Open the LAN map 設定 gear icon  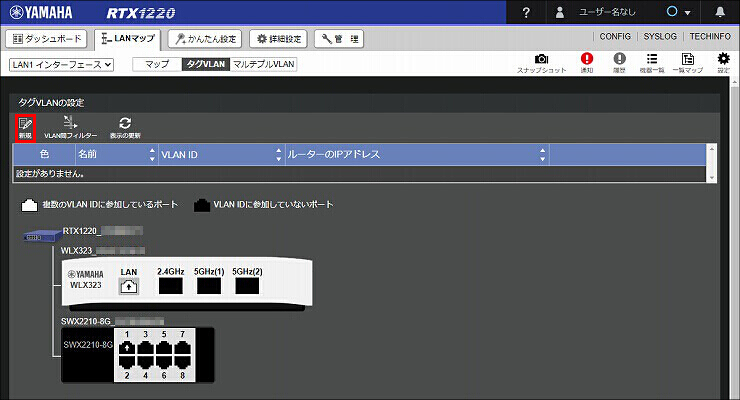(x=723, y=63)
